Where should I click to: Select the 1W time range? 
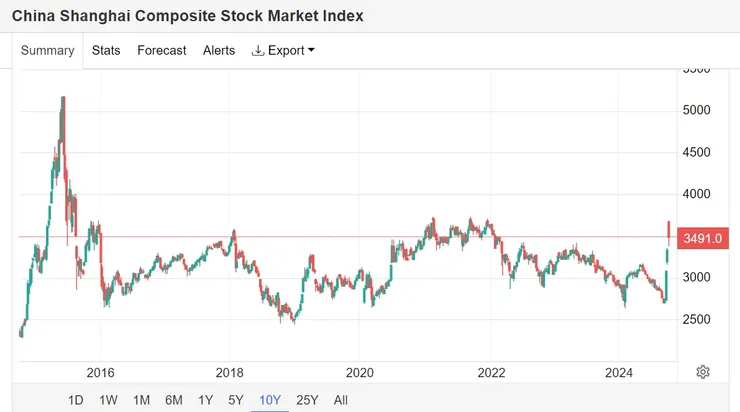108,400
